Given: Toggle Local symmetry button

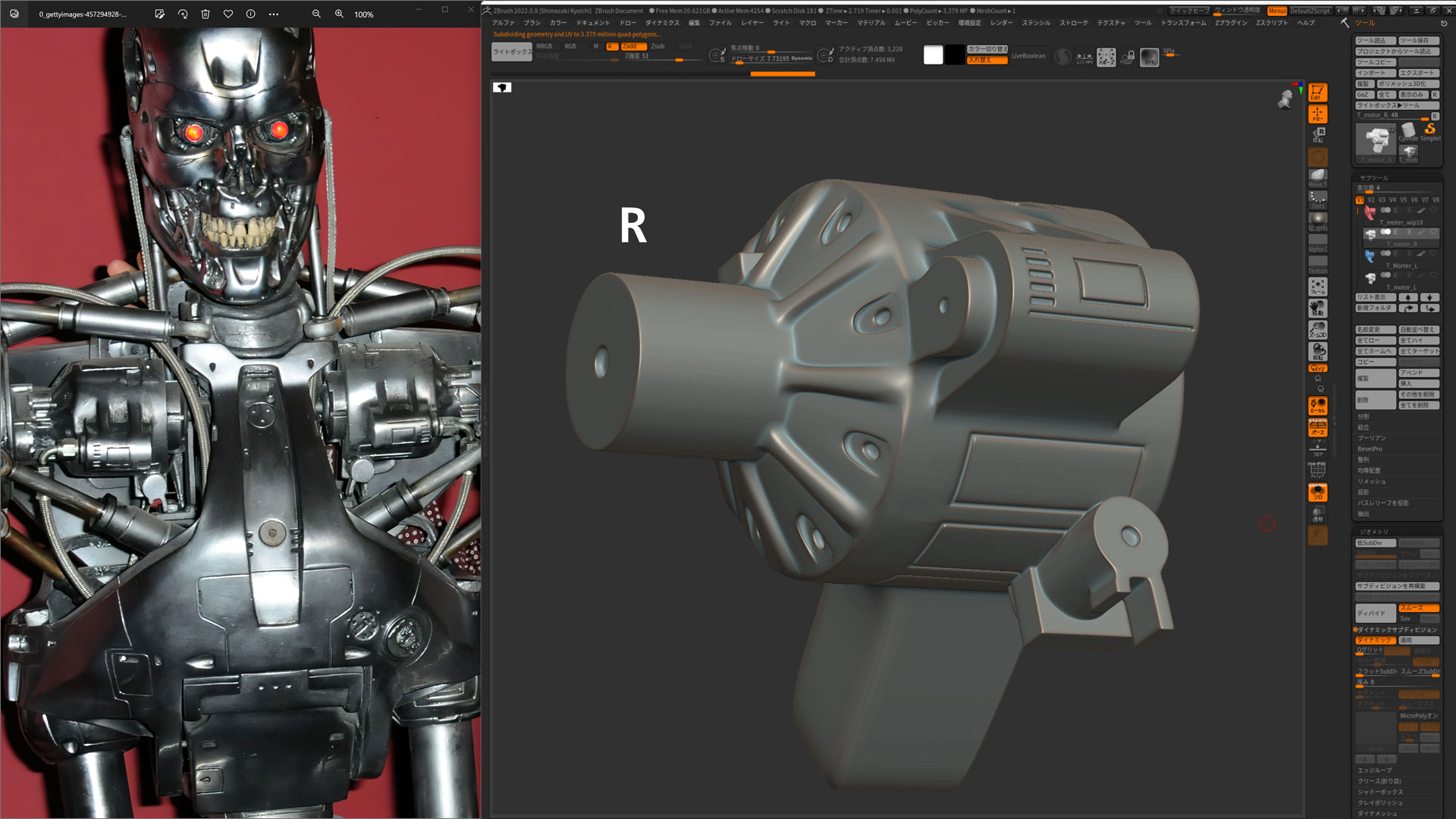Looking at the screenshot, I should click(x=1318, y=406).
